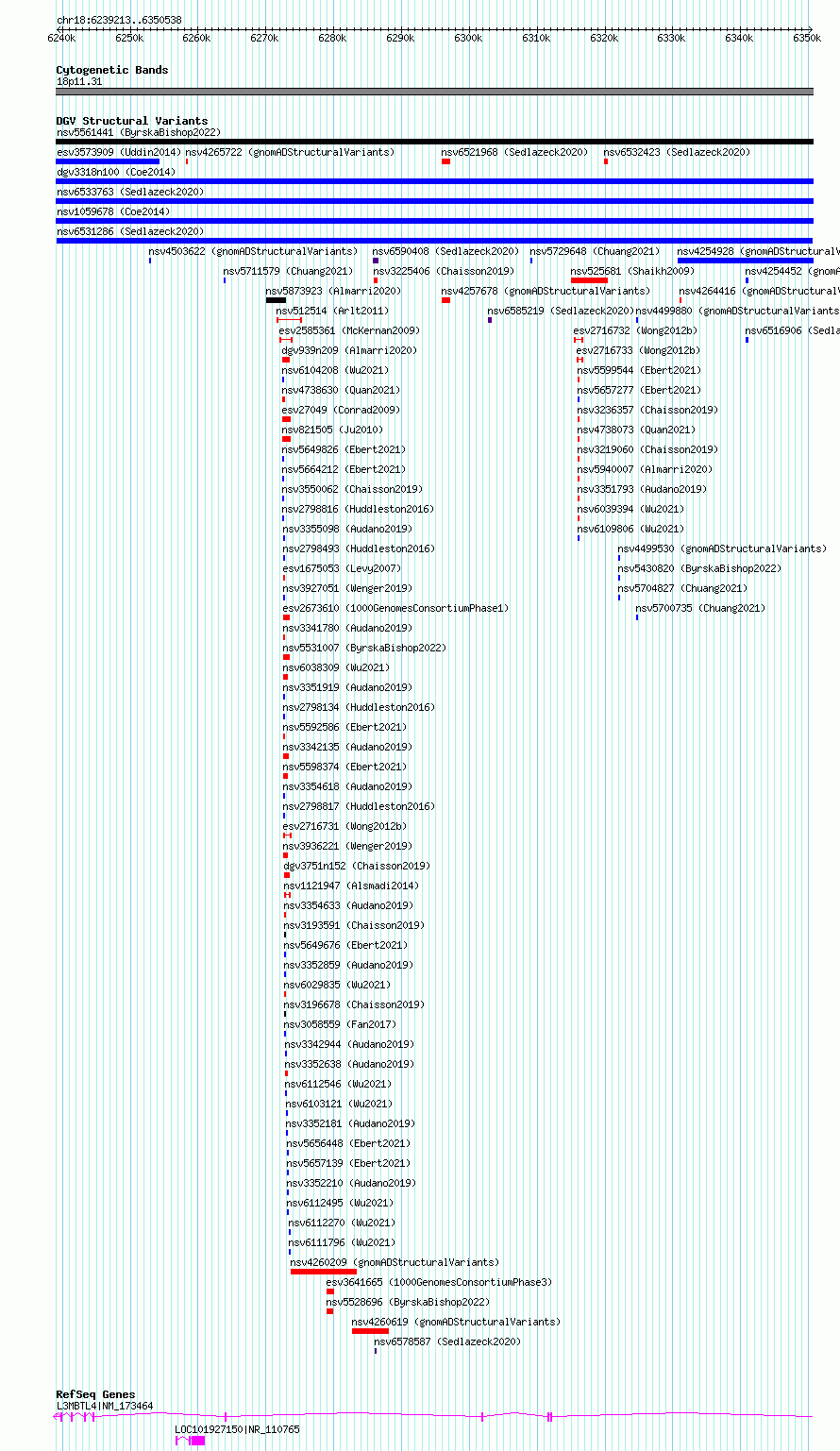Click the blue bar of dgv3318n100
Image resolution: width=840 pixels, height=1451 pixels.
434,181
